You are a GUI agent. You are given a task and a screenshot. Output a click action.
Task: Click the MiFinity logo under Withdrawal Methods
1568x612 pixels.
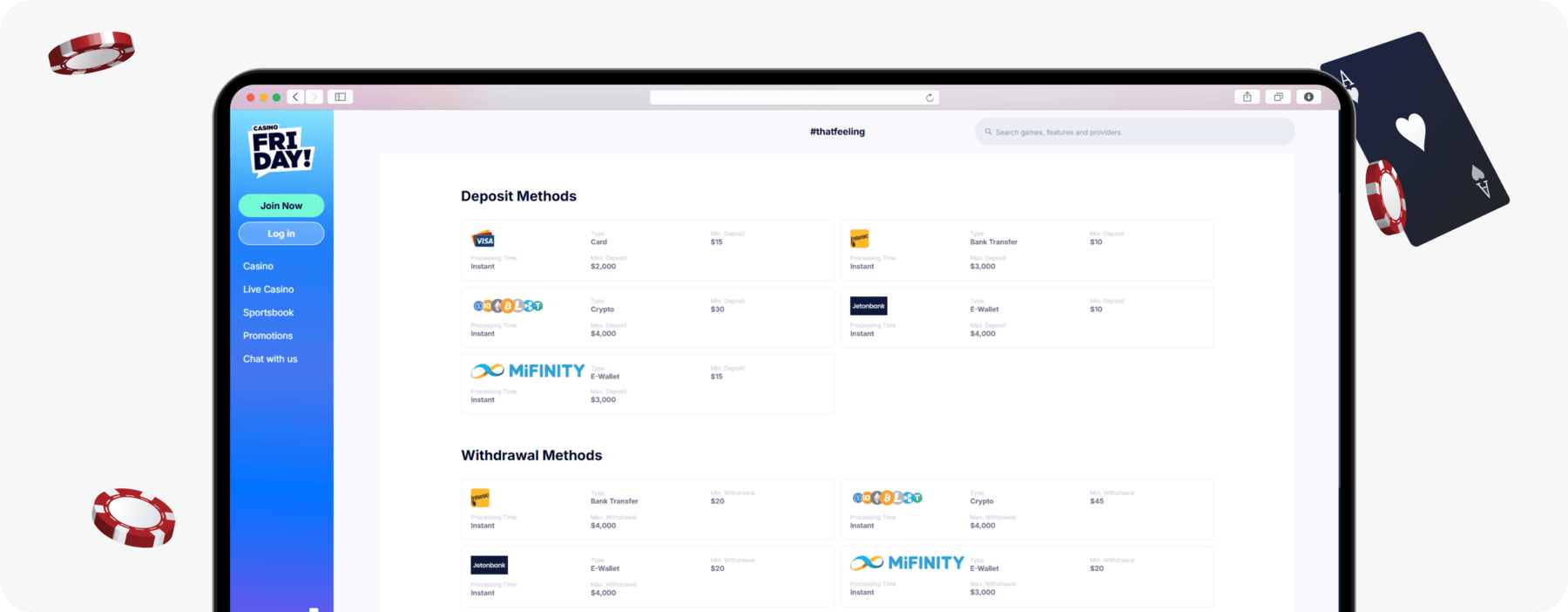pos(907,562)
